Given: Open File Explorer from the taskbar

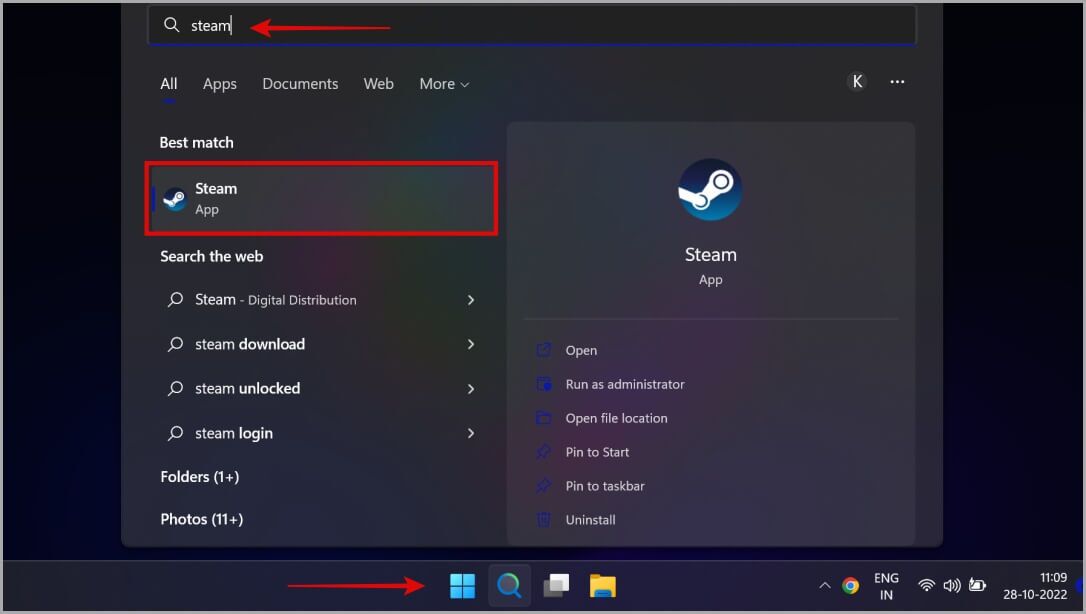Looking at the screenshot, I should point(603,586).
